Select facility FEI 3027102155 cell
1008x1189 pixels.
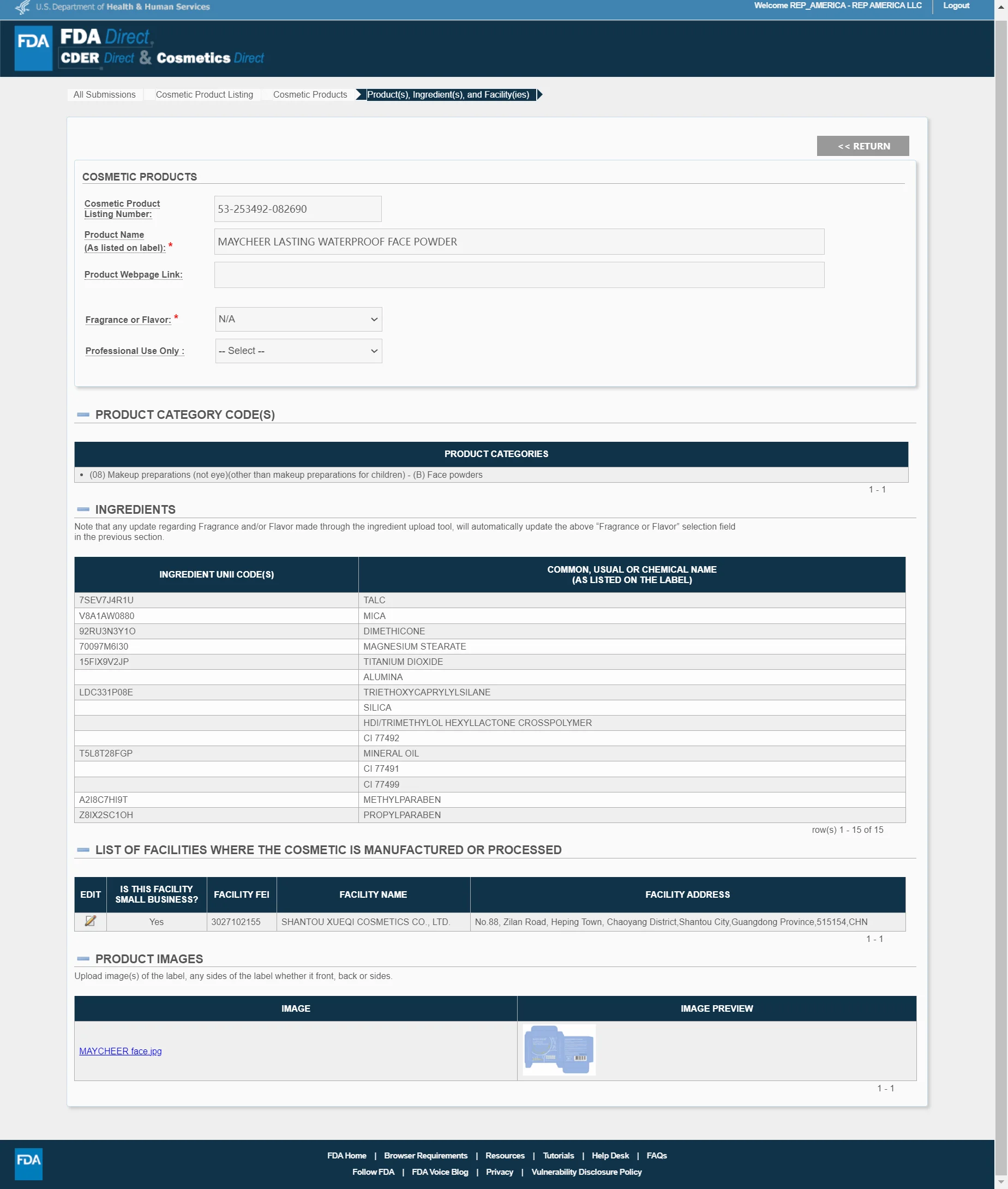coord(242,922)
